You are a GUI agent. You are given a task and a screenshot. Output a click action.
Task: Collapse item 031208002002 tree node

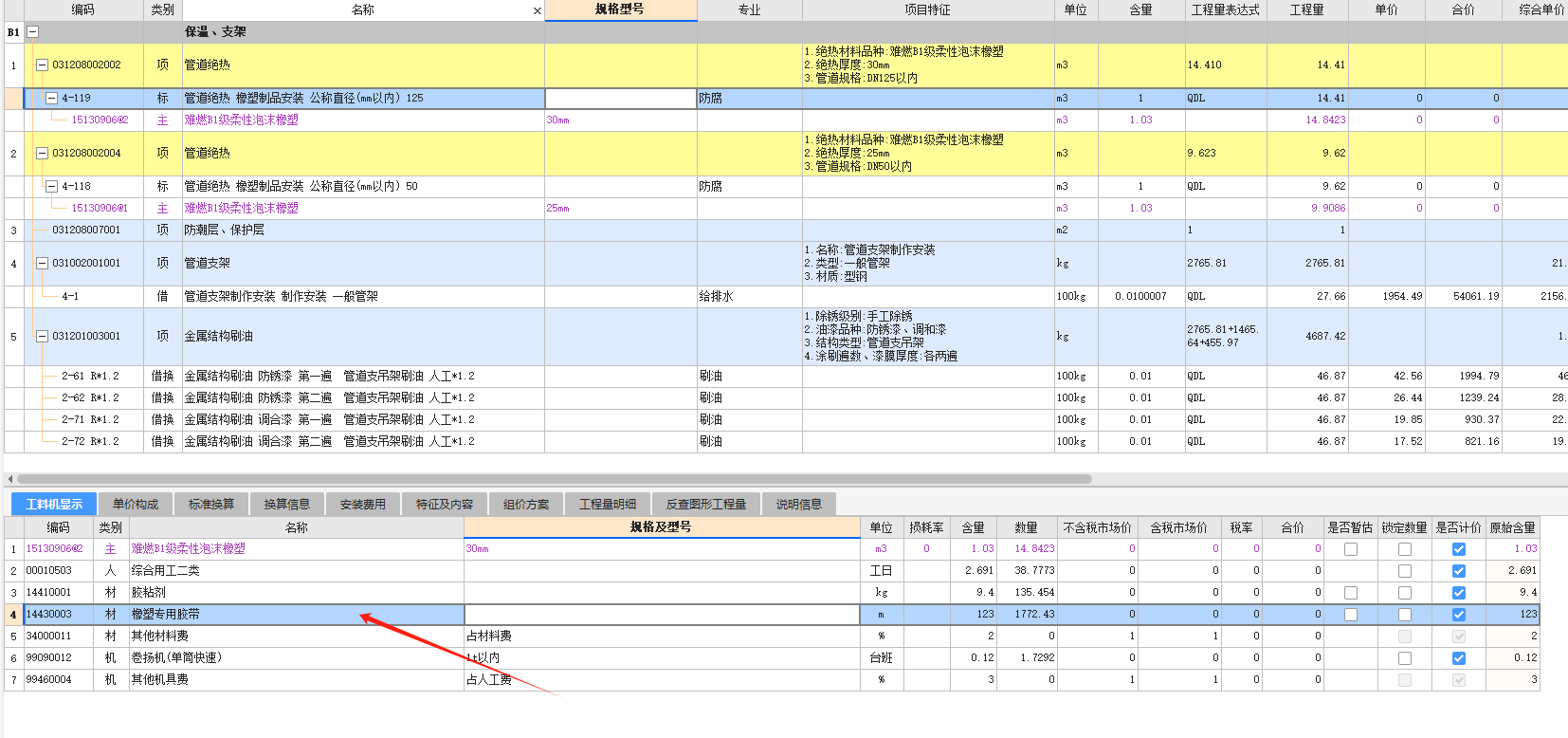click(42, 65)
